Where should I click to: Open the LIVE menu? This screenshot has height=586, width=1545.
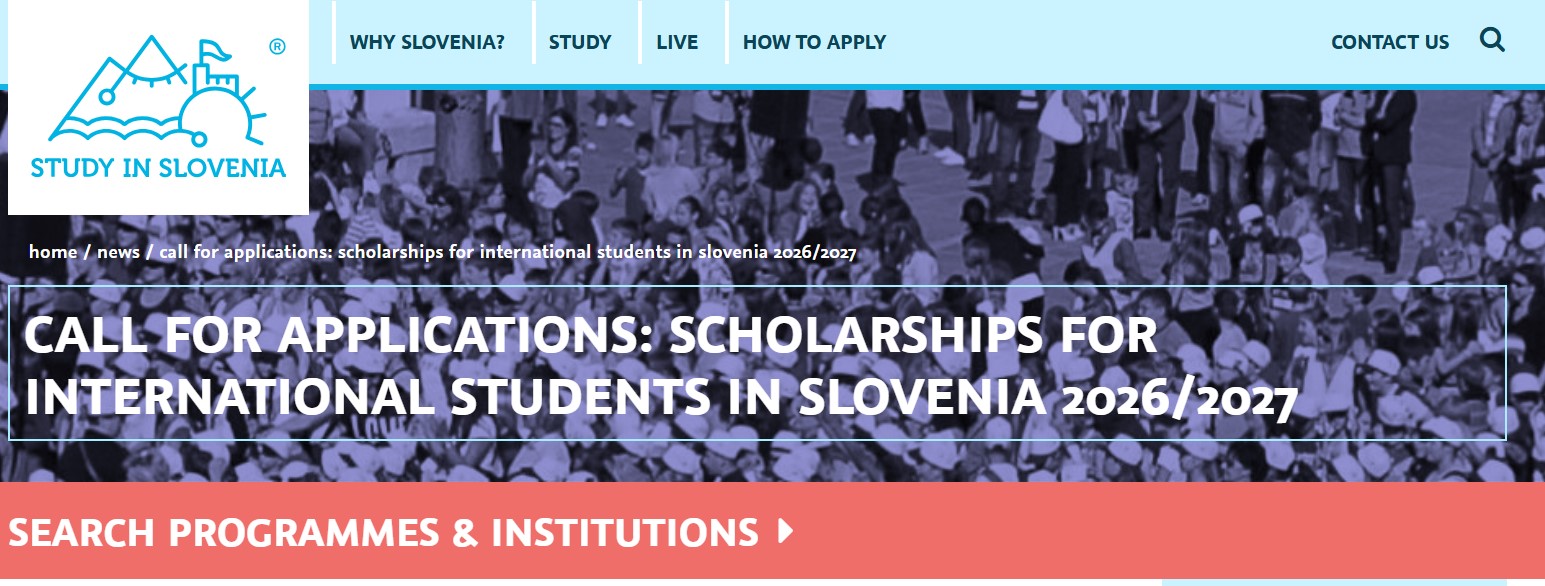[x=679, y=42]
